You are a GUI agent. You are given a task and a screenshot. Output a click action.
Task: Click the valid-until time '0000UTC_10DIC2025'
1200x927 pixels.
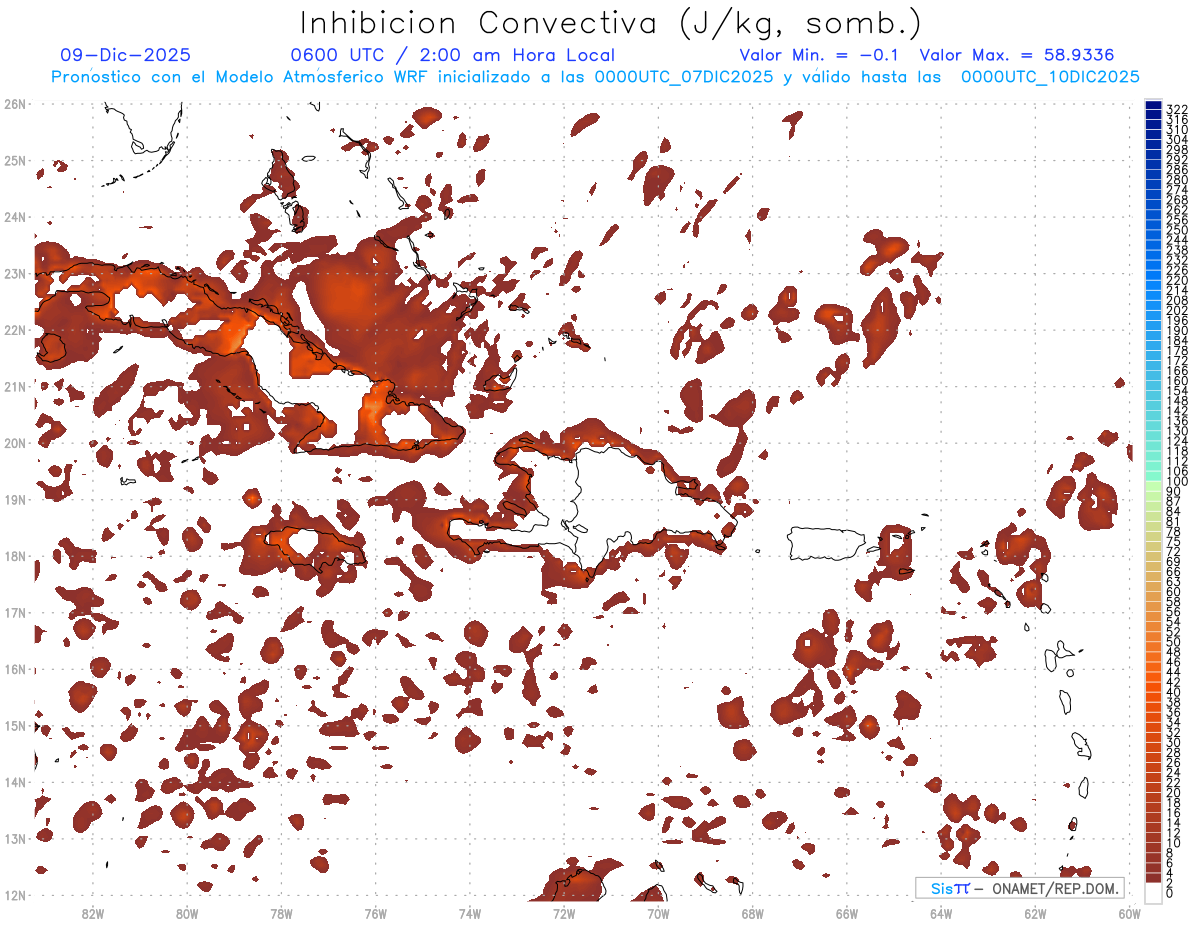[1050, 77]
